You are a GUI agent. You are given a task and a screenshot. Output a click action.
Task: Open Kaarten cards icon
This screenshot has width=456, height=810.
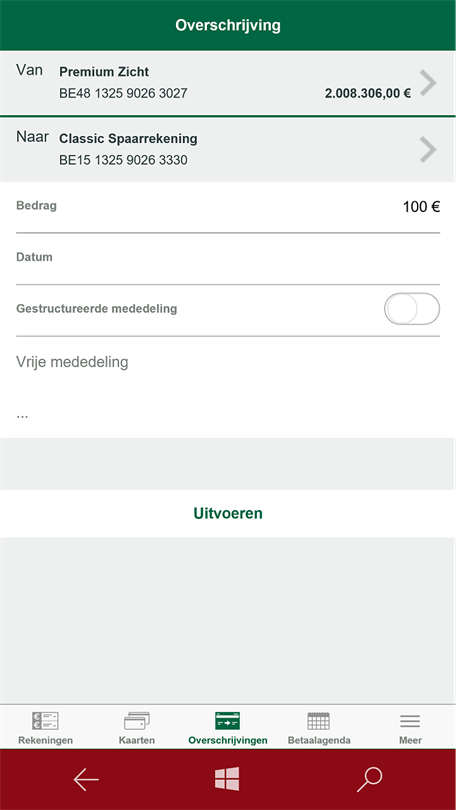pos(137,721)
